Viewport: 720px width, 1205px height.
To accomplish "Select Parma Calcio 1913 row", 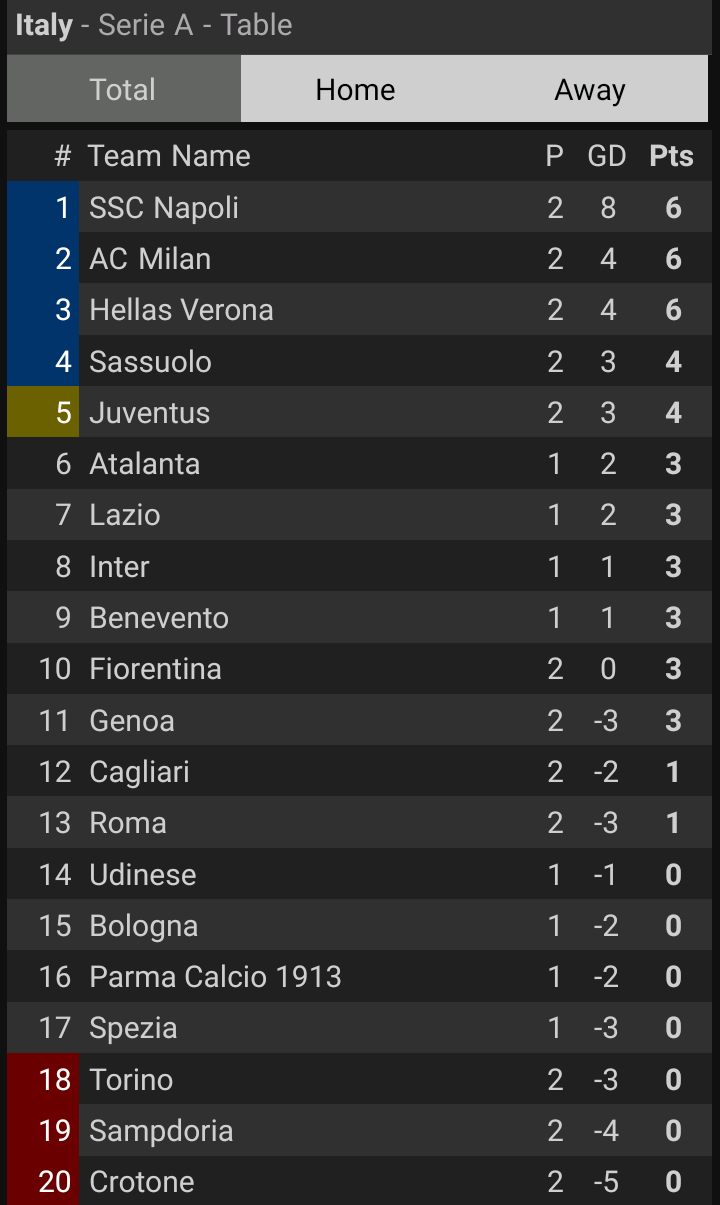I will click(215, 977).
